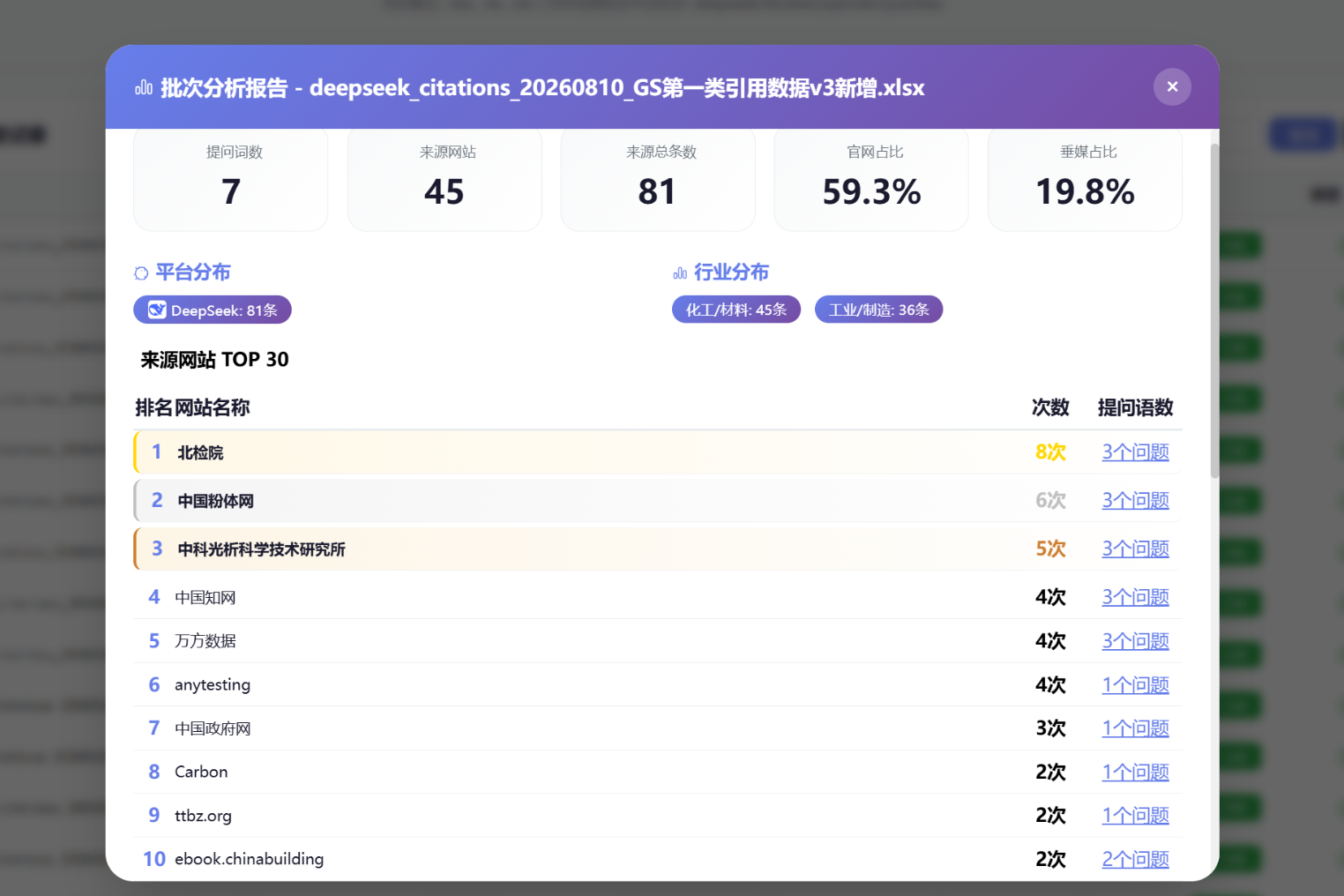Click the 2次 count for Carbon

tap(1050, 773)
